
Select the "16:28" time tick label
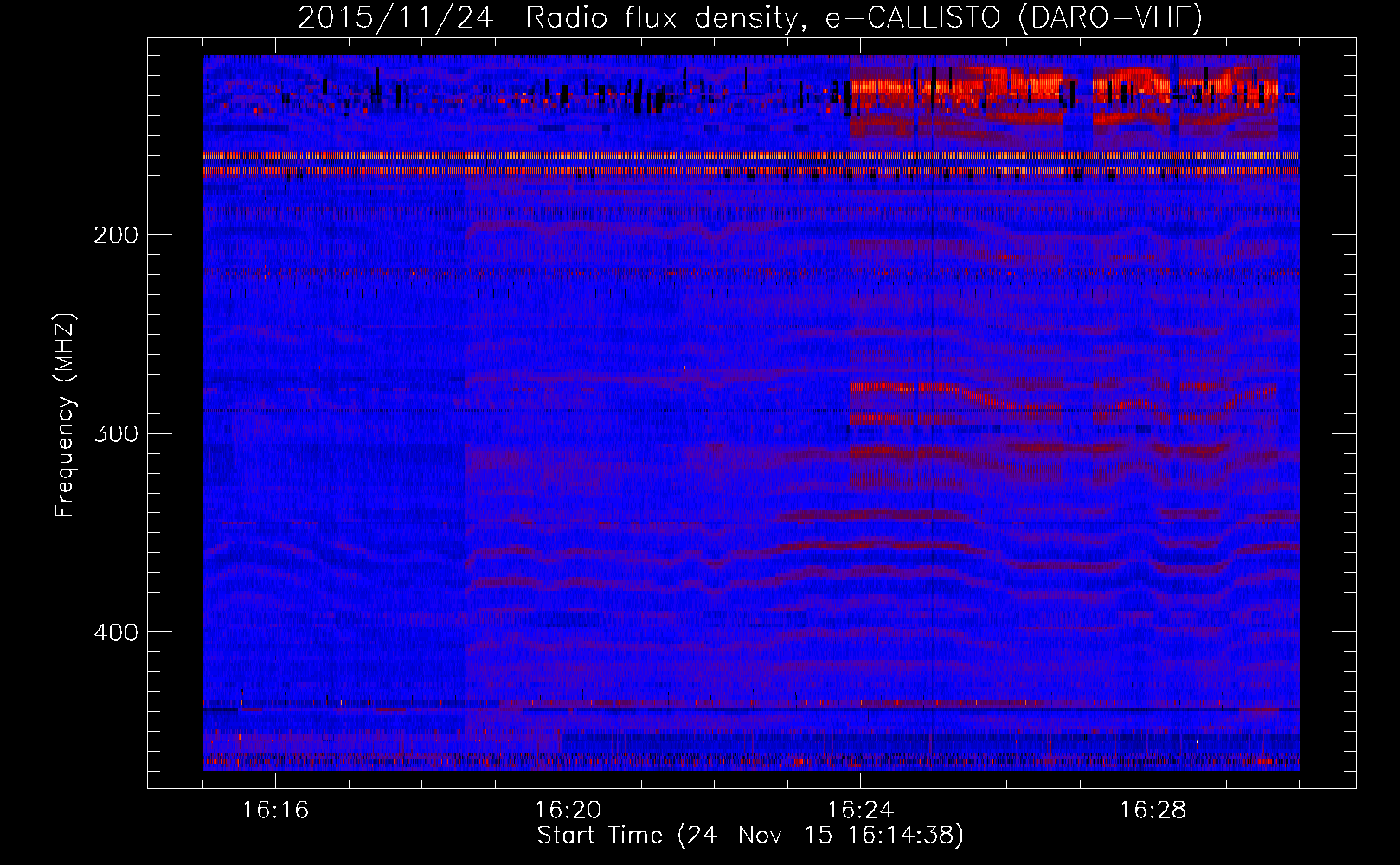[x=1153, y=811]
